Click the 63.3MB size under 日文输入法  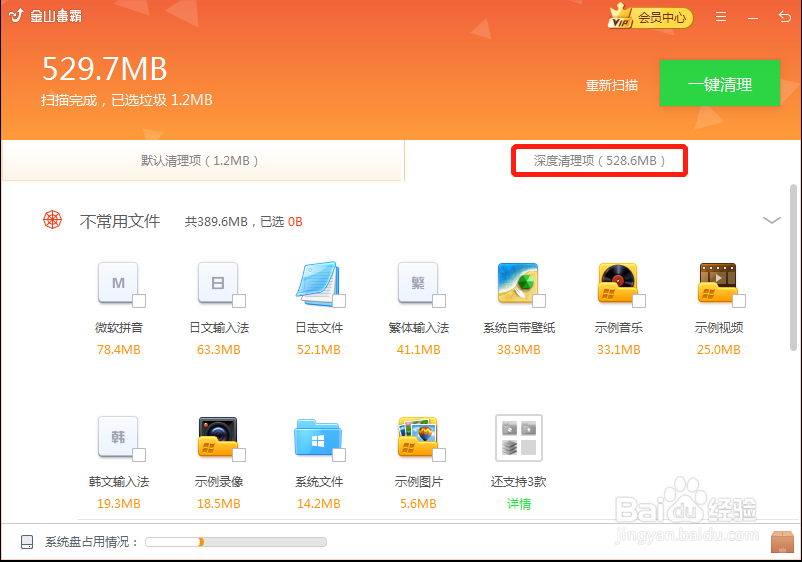pos(218,350)
